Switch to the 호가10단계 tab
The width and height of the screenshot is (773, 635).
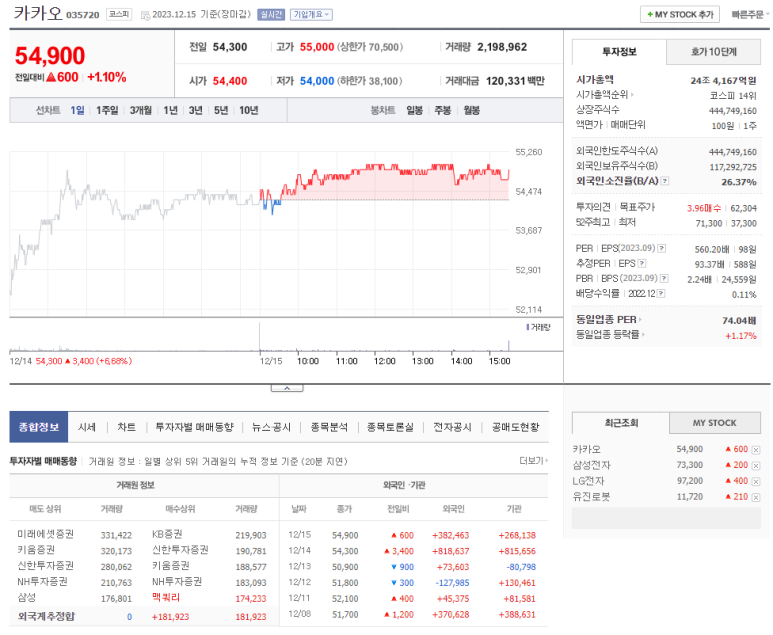coord(713,52)
